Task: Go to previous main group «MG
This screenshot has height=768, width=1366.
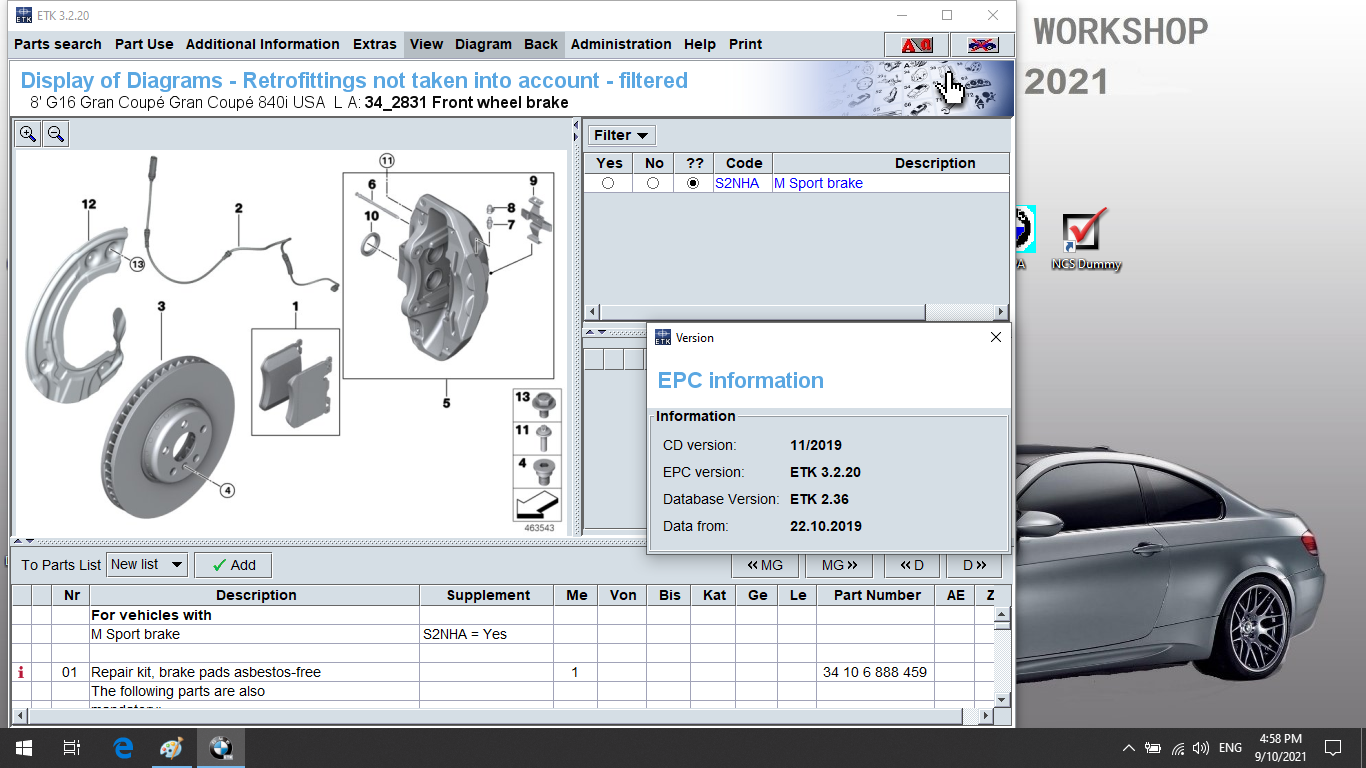Action: coord(765,565)
